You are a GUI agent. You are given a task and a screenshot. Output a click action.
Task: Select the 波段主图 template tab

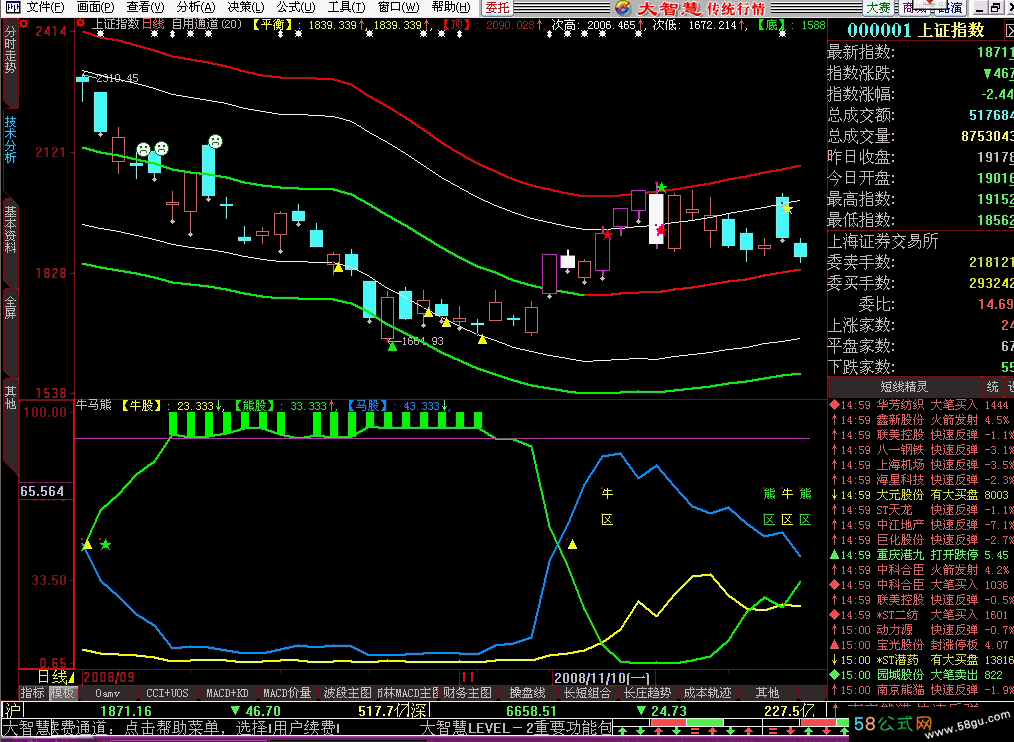[x=347, y=693]
